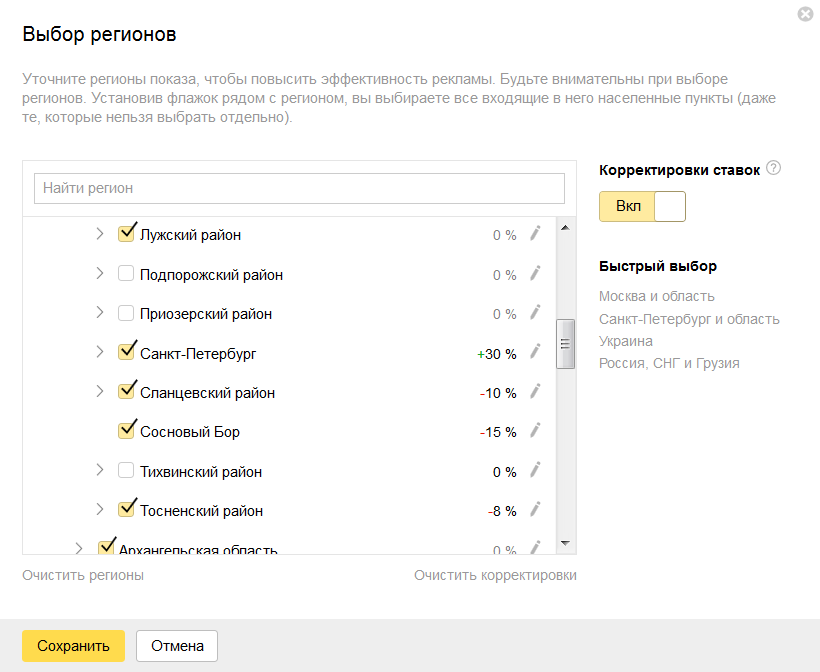Expand the Архангельская область node

[79, 548]
